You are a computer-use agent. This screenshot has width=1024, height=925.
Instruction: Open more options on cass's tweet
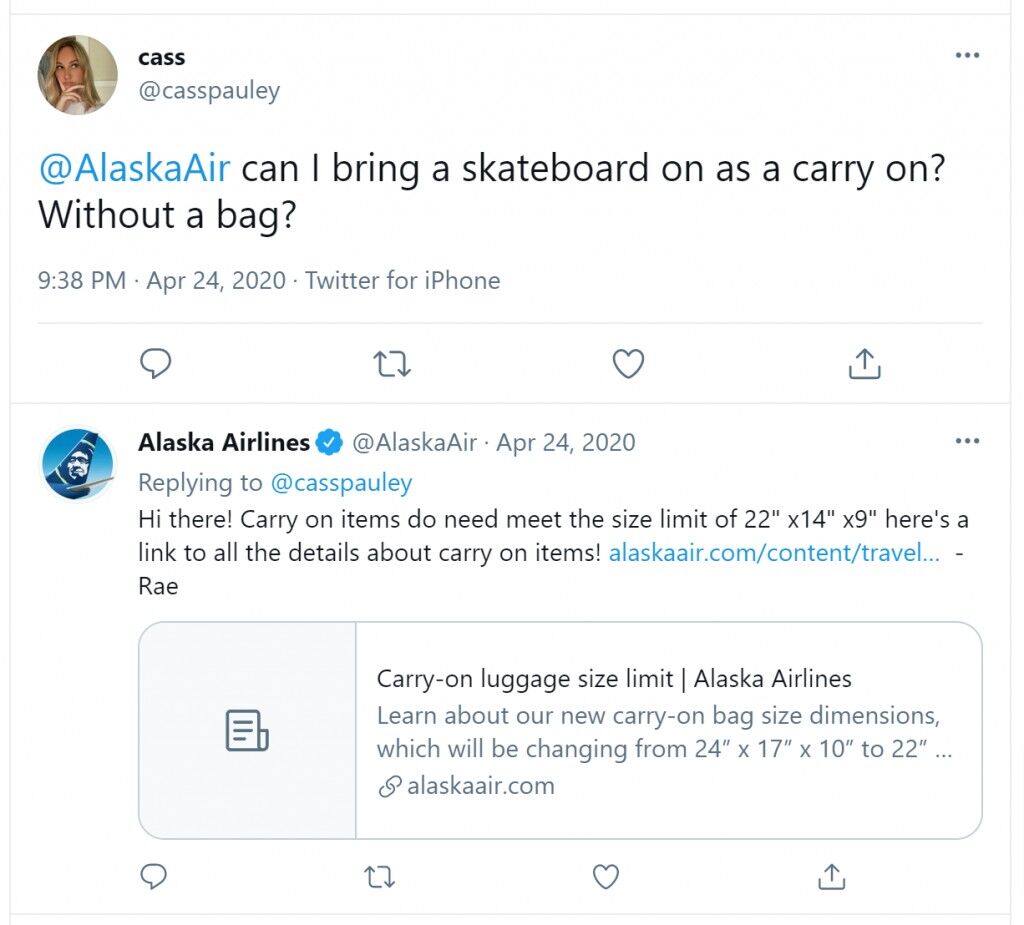pos(967,55)
